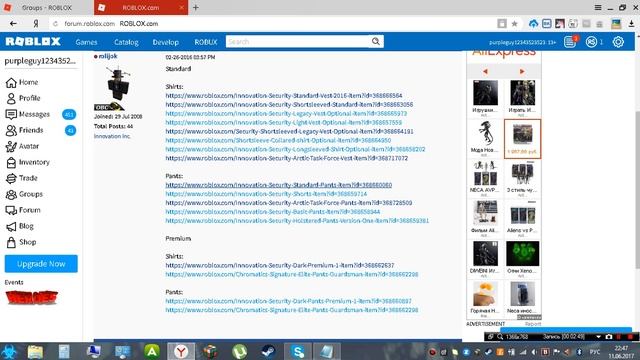Open Forum in the sidebar
Viewport: 640px width, 360px height.
tap(23, 210)
